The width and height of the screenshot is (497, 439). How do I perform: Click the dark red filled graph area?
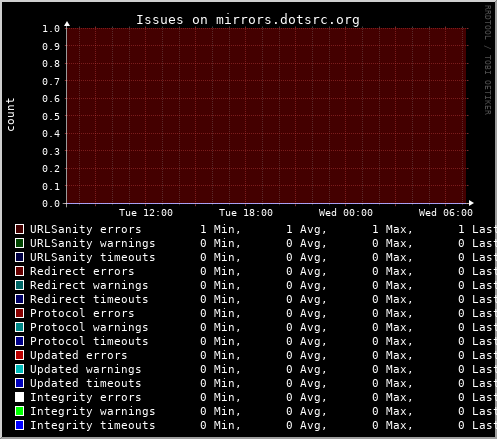tap(266, 116)
